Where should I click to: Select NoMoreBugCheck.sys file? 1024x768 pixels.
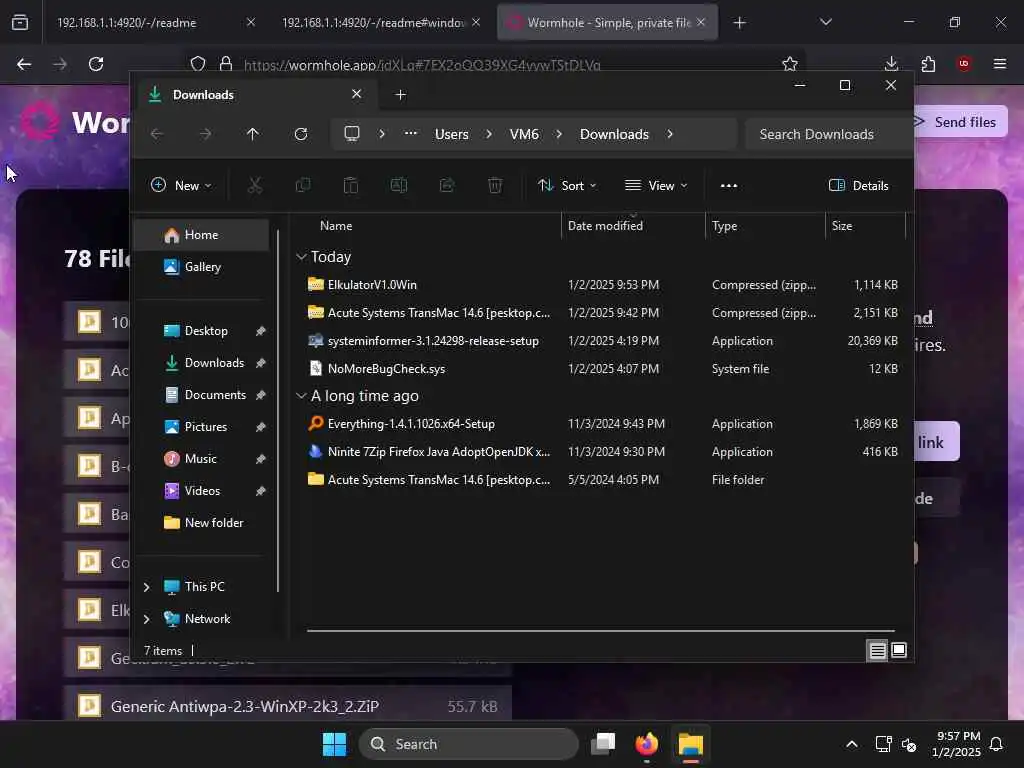pyautogui.click(x=601, y=369)
